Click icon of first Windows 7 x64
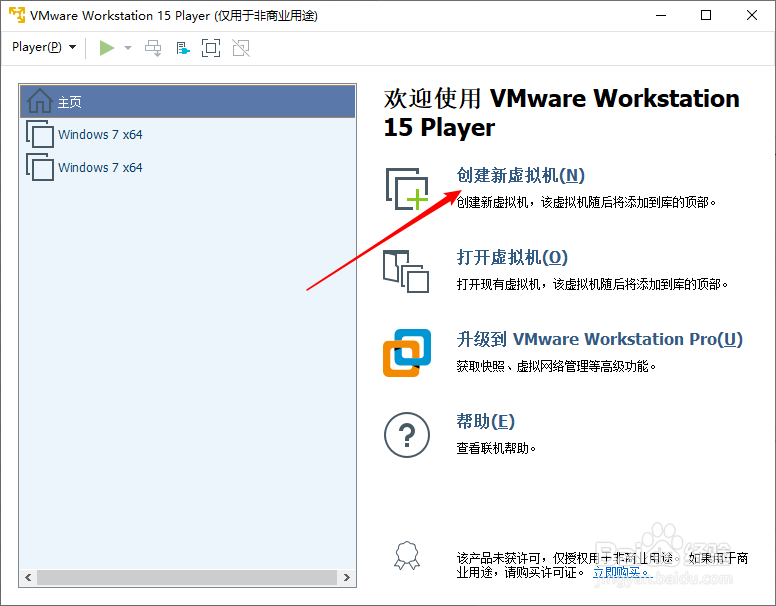776x606 pixels. tap(40, 134)
